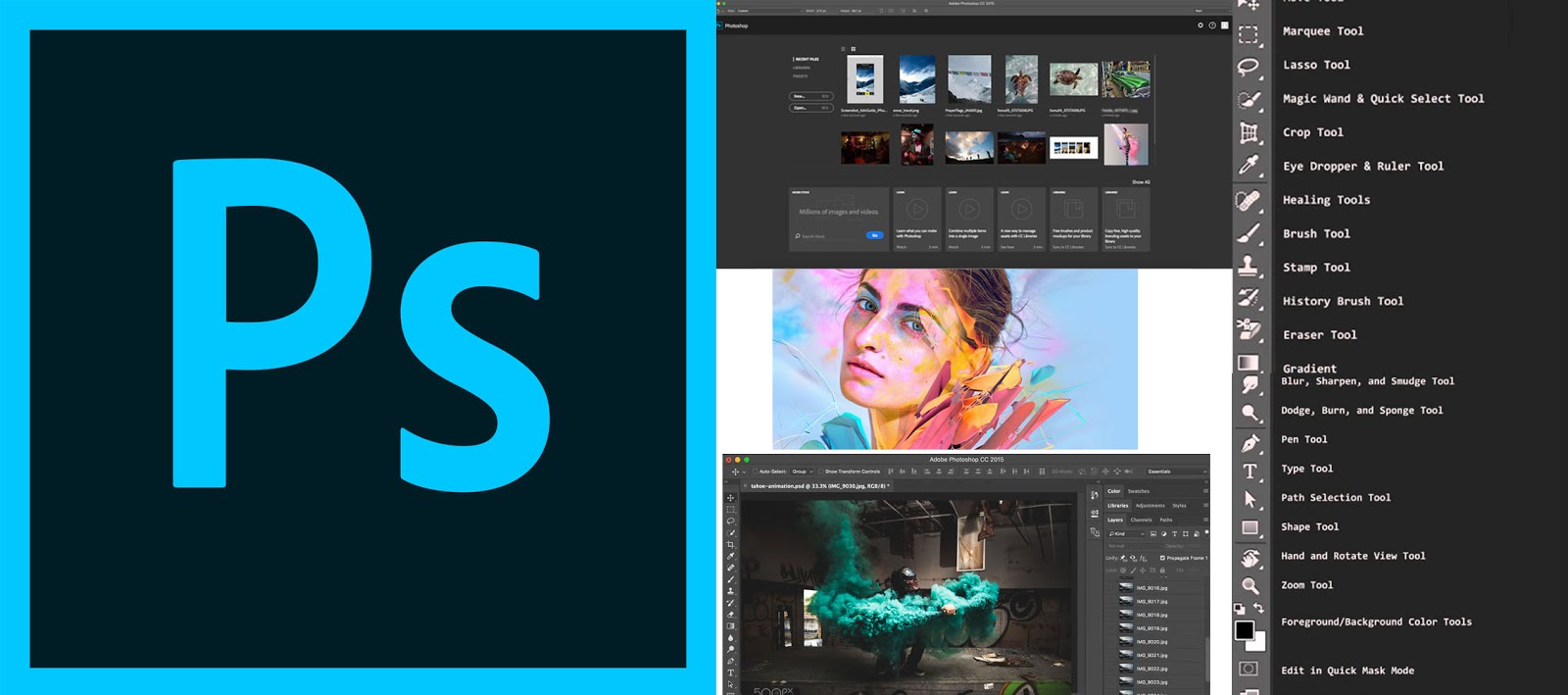Screen dimensions: 1568x695
Task: Pick the Dodge, Burn, and Sponge icon
Action: pos(1249,413)
